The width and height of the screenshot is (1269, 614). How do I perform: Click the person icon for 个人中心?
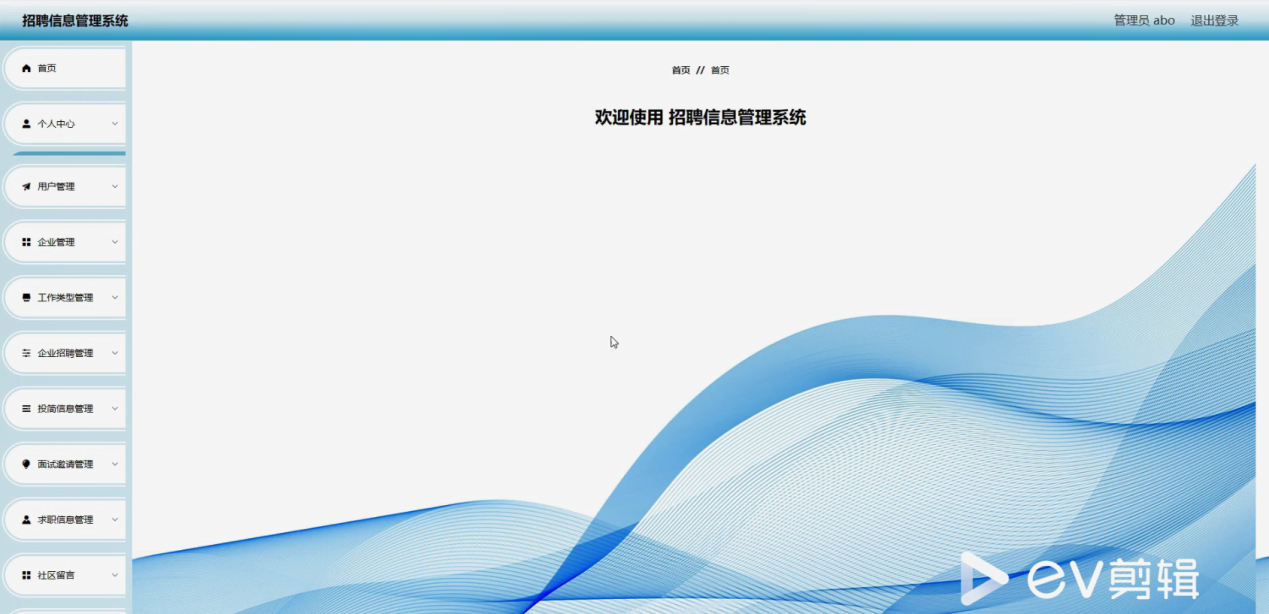coord(27,124)
